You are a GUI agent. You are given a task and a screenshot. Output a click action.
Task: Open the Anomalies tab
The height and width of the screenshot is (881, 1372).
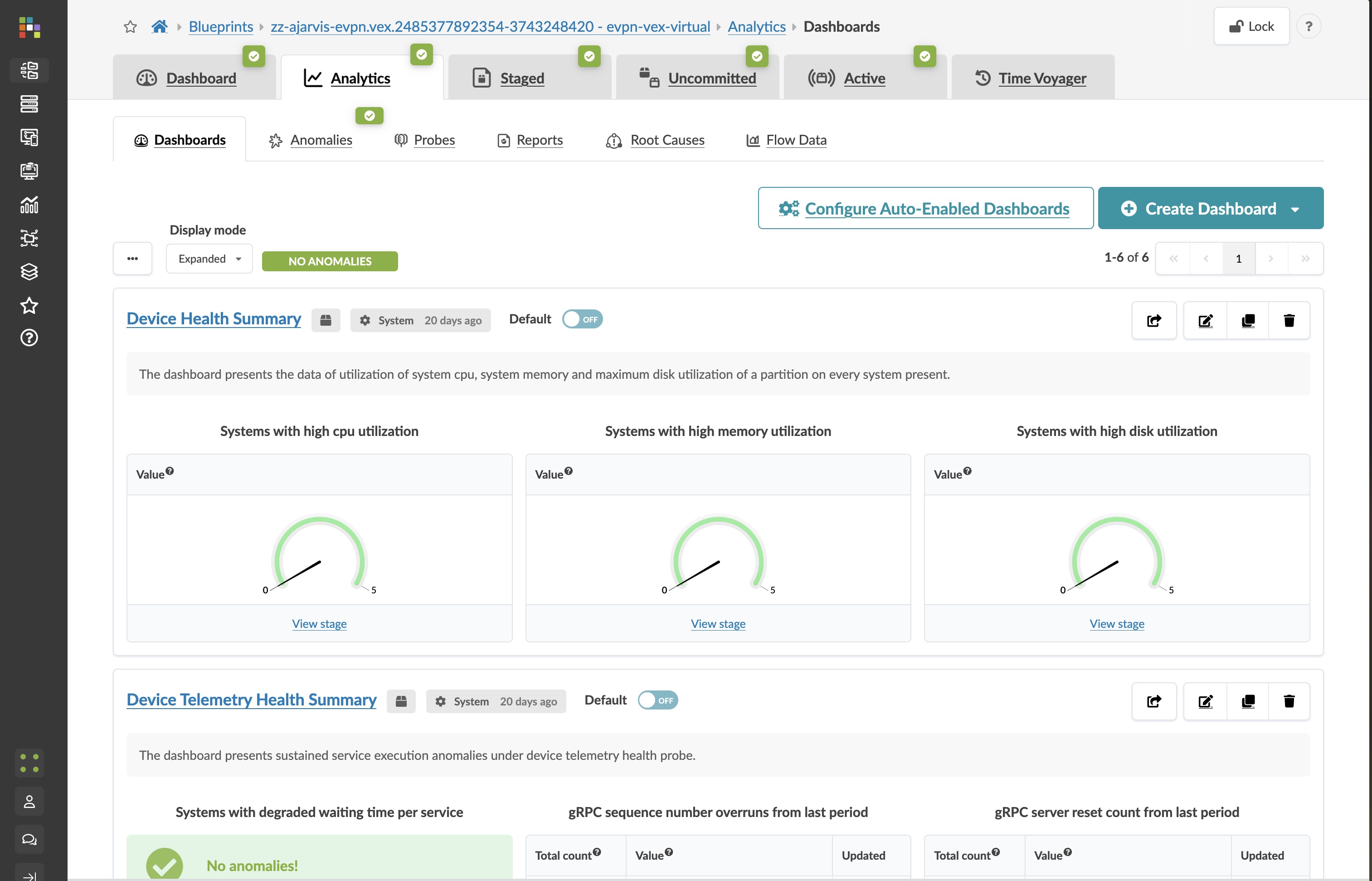(321, 140)
